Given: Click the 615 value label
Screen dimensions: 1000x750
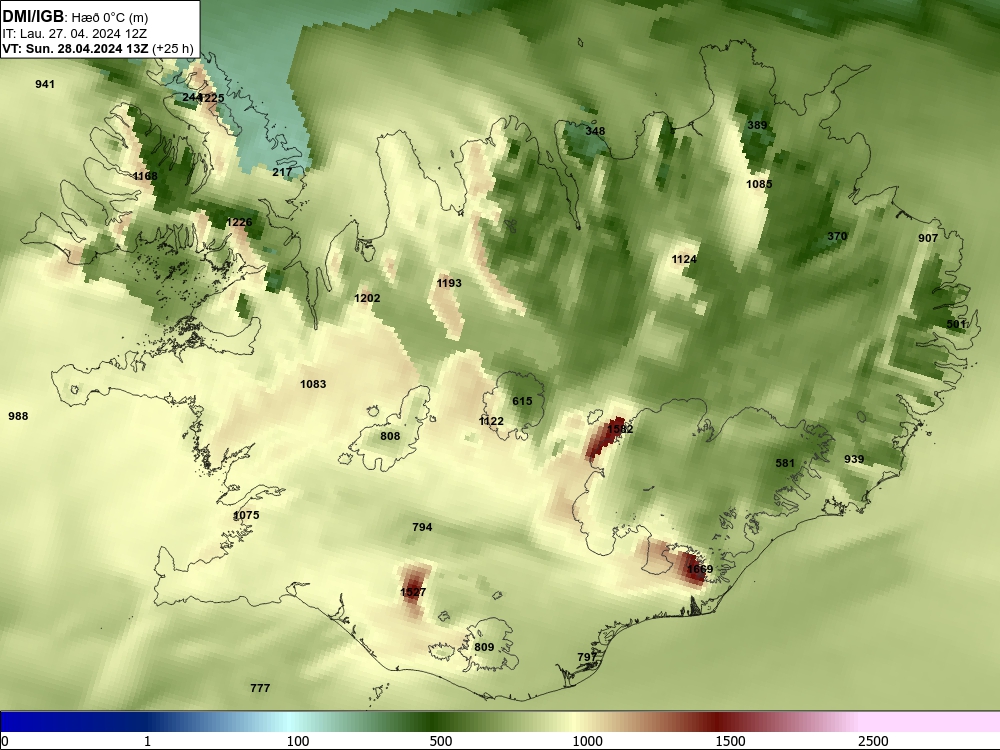Looking at the screenshot, I should point(522,401).
